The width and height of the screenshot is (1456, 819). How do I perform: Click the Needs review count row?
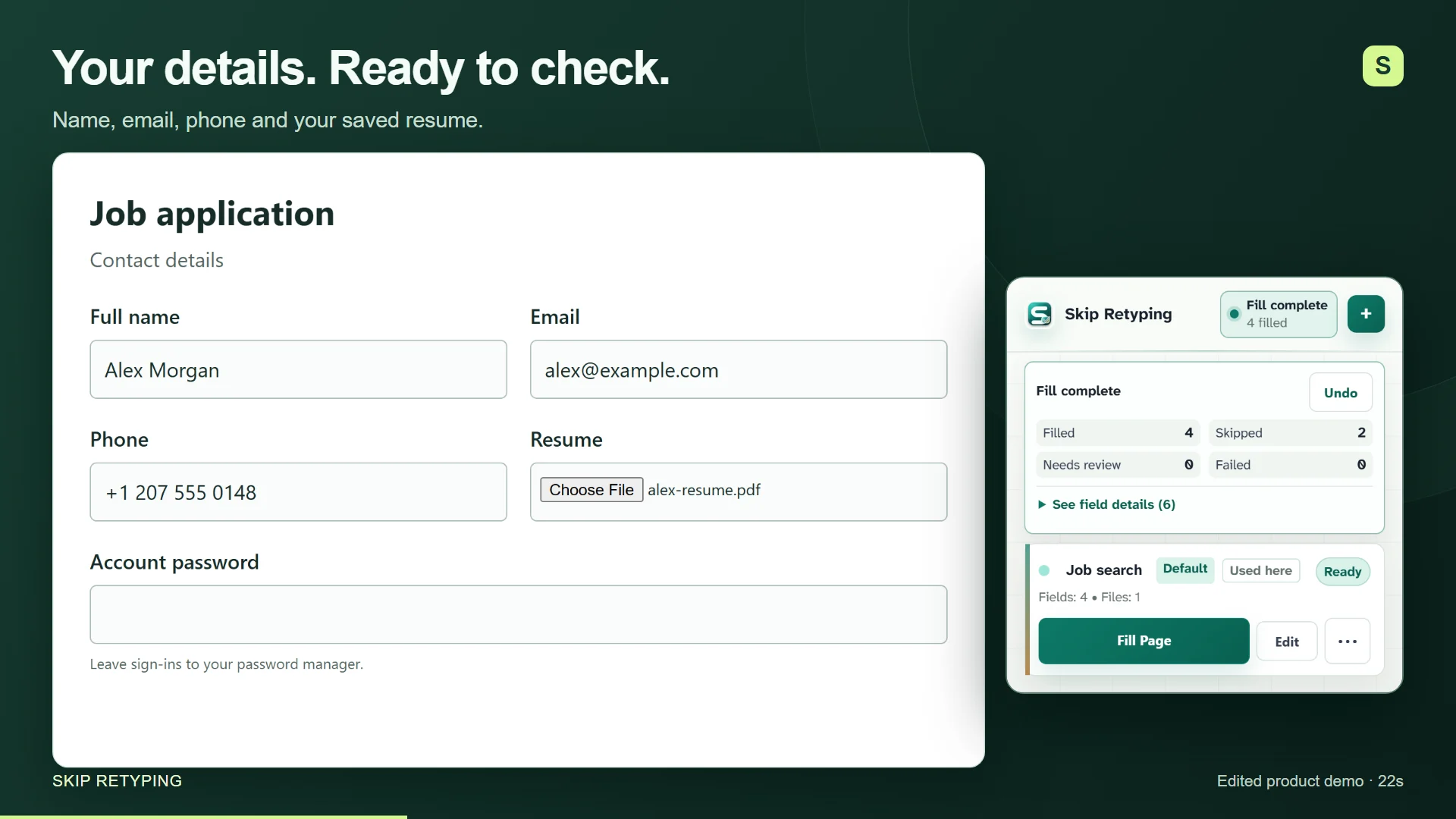pyautogui.click(x=1118, y=465)
